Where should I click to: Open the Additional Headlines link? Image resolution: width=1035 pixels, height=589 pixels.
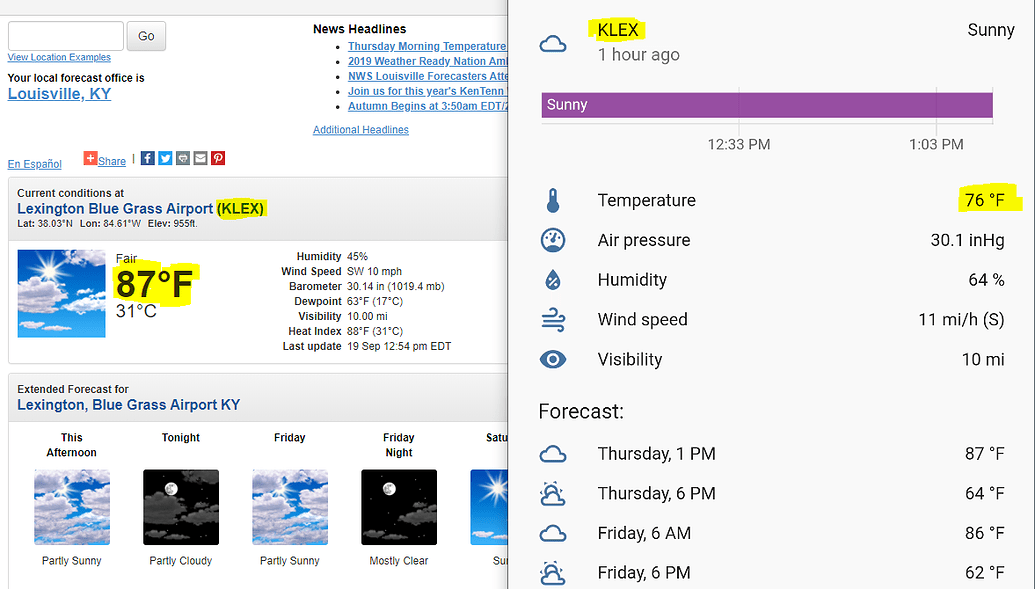click(x=361, y=129)
